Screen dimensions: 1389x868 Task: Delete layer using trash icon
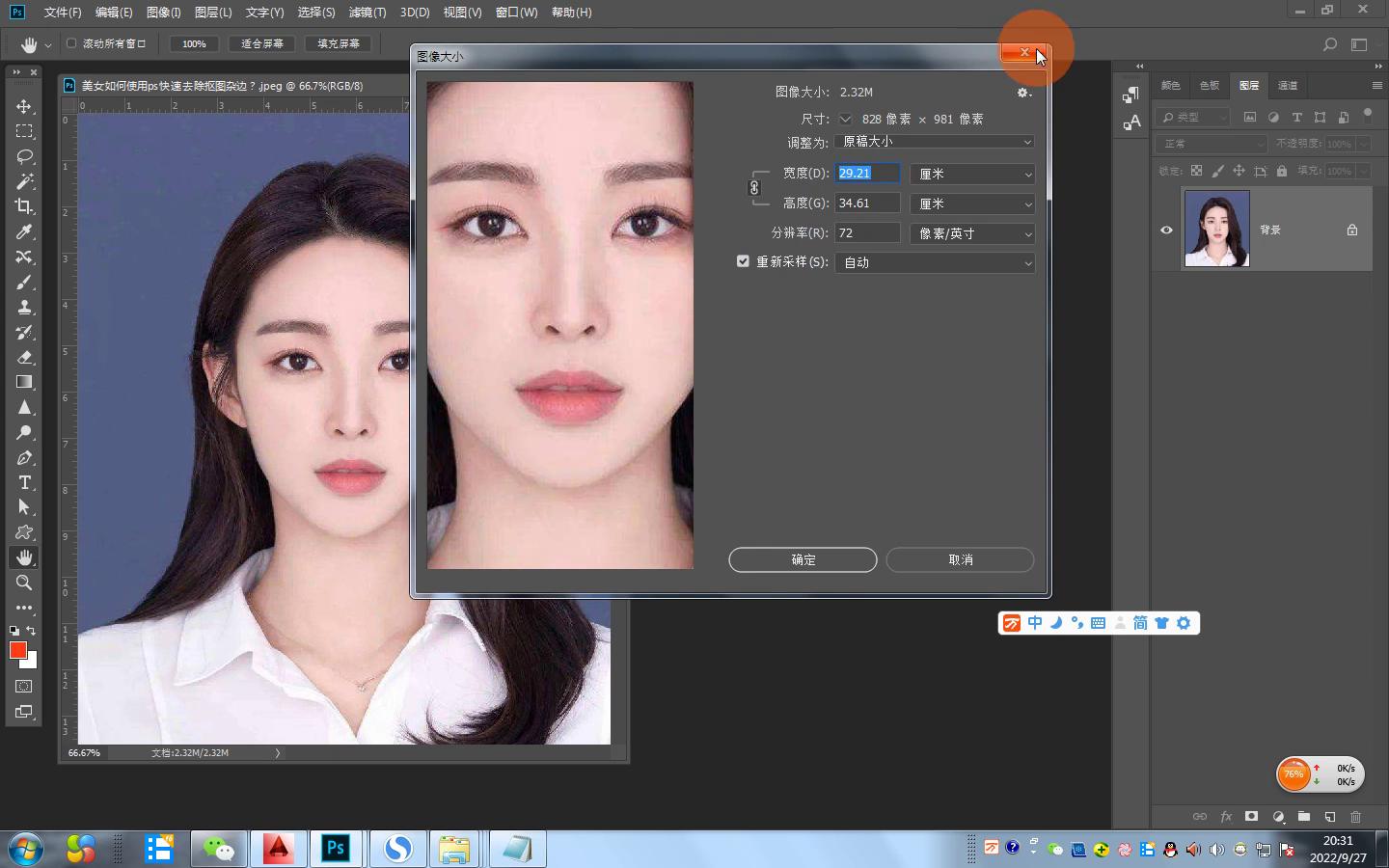point(1355,816)
